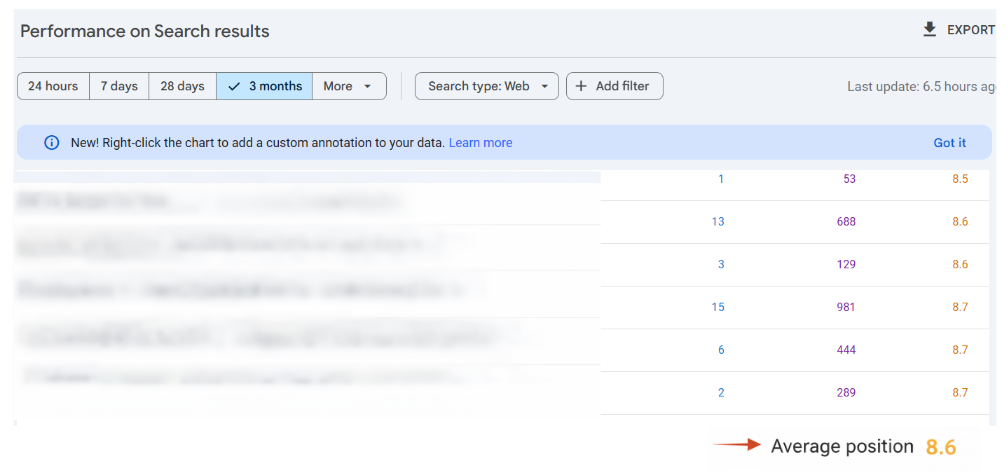The width and height of the screenshot is (1008, 472).
Task: Click the clicks value 3
Action: pyautogui.click(x=721, y=264)
